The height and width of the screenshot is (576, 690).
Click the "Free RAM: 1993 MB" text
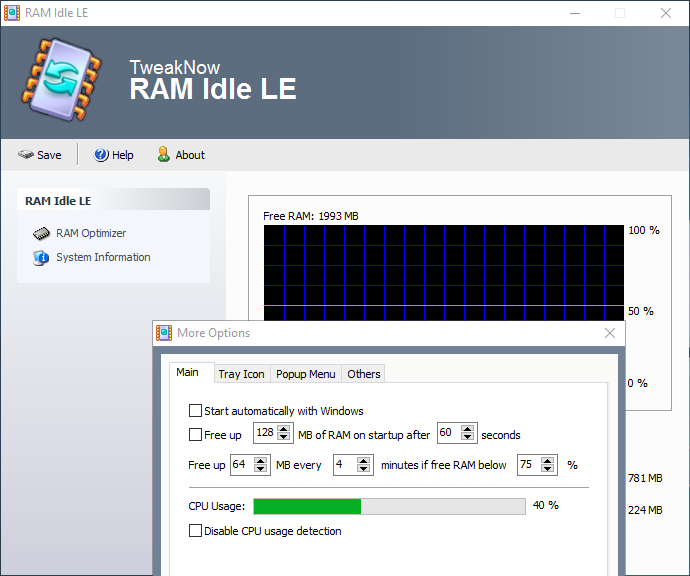(311, 216)
